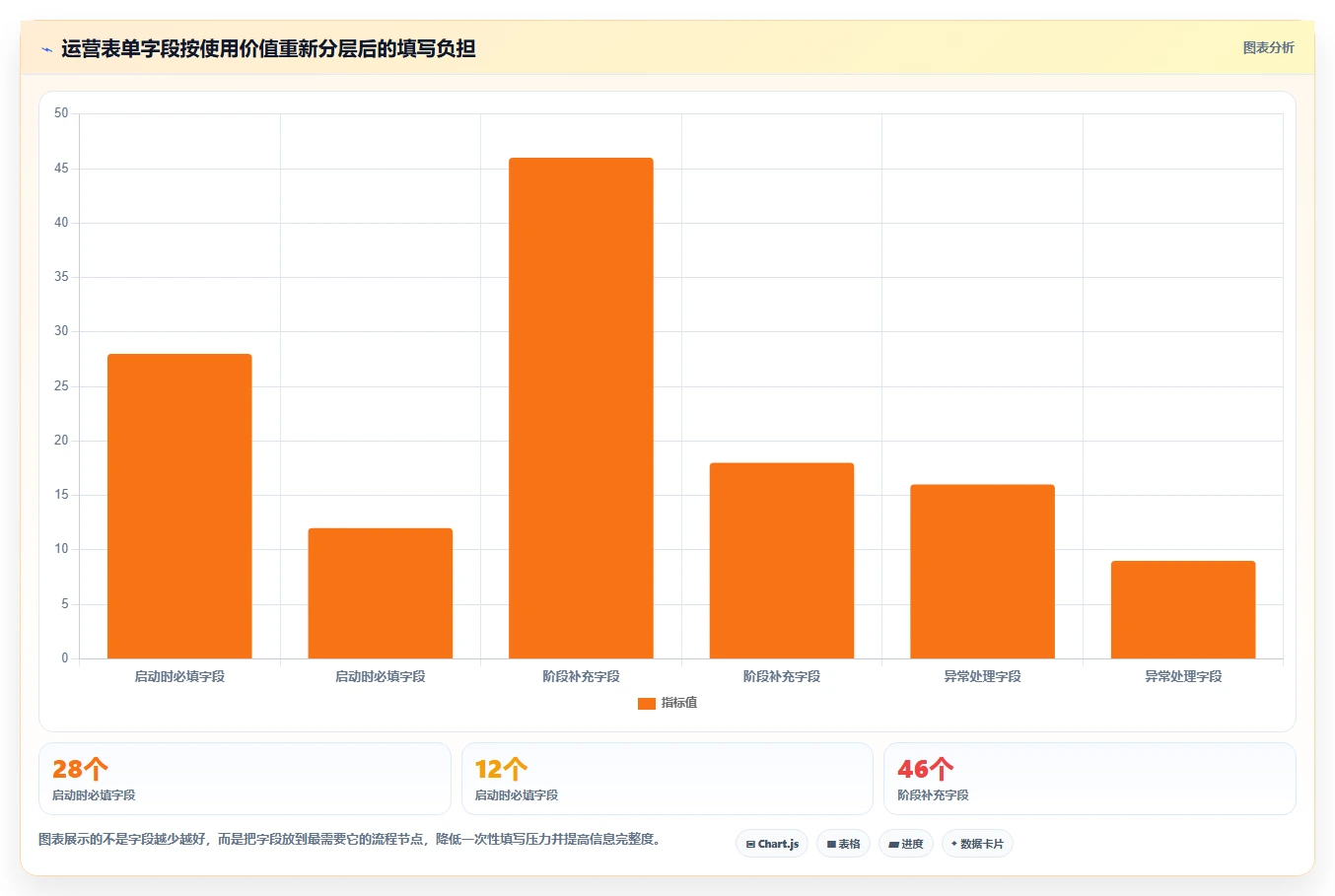Screen dimensions: 1335x896
Task: Click the title 运营表单字段按使用价值重新分层后的填写负担
Action: [x=268, y=48]
